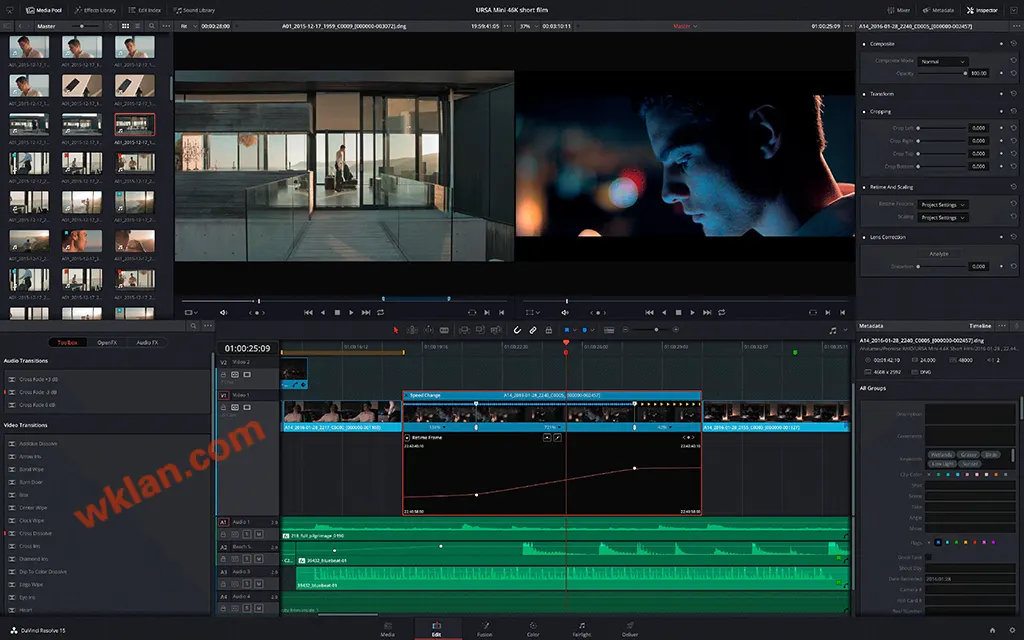Open the flag color dropdown arrow
Screen dimensions: 1024x640
(575, 330)
